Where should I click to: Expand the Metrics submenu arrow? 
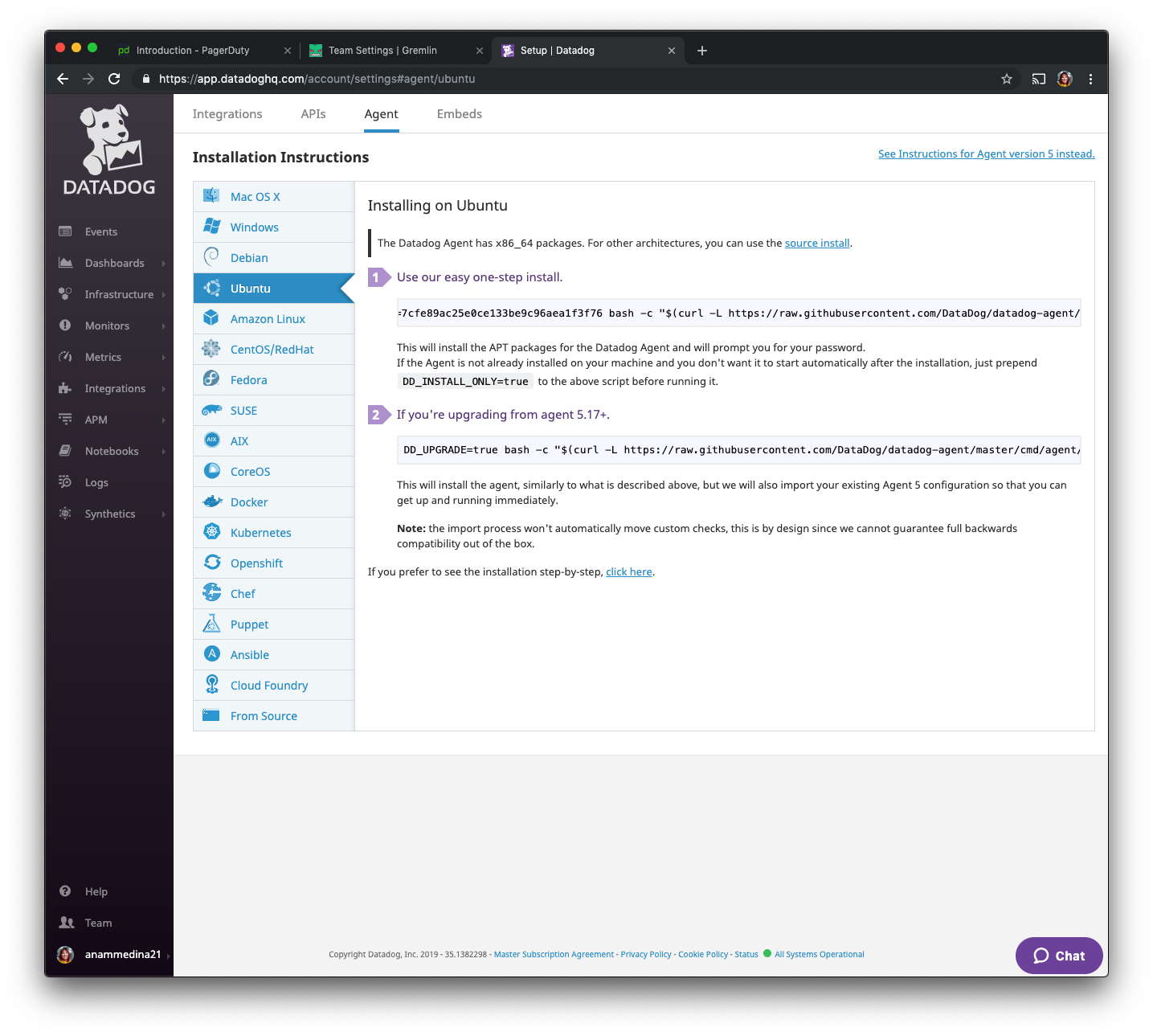pos(163,358)
